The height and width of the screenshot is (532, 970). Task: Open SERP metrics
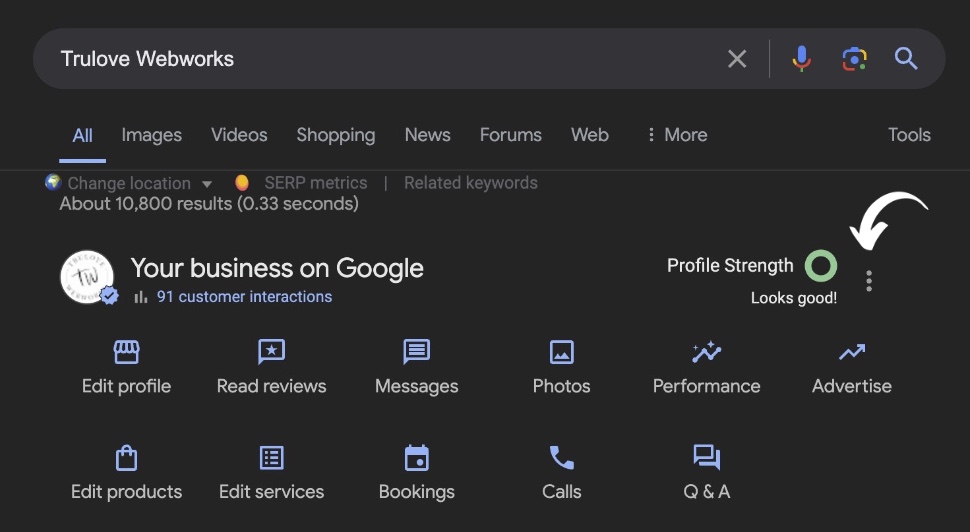pos(315,183)
